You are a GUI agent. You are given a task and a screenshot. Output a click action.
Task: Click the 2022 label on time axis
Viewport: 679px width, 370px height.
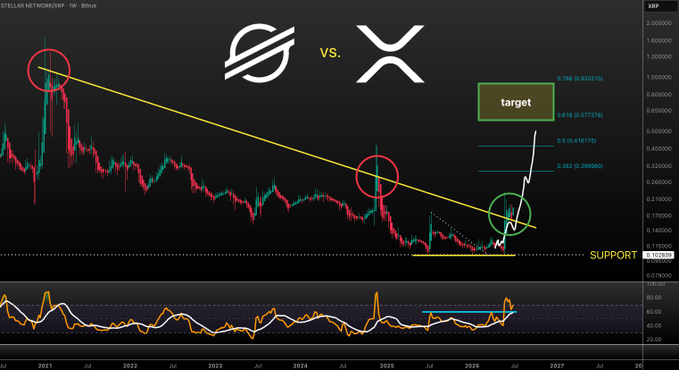point(130,366)
